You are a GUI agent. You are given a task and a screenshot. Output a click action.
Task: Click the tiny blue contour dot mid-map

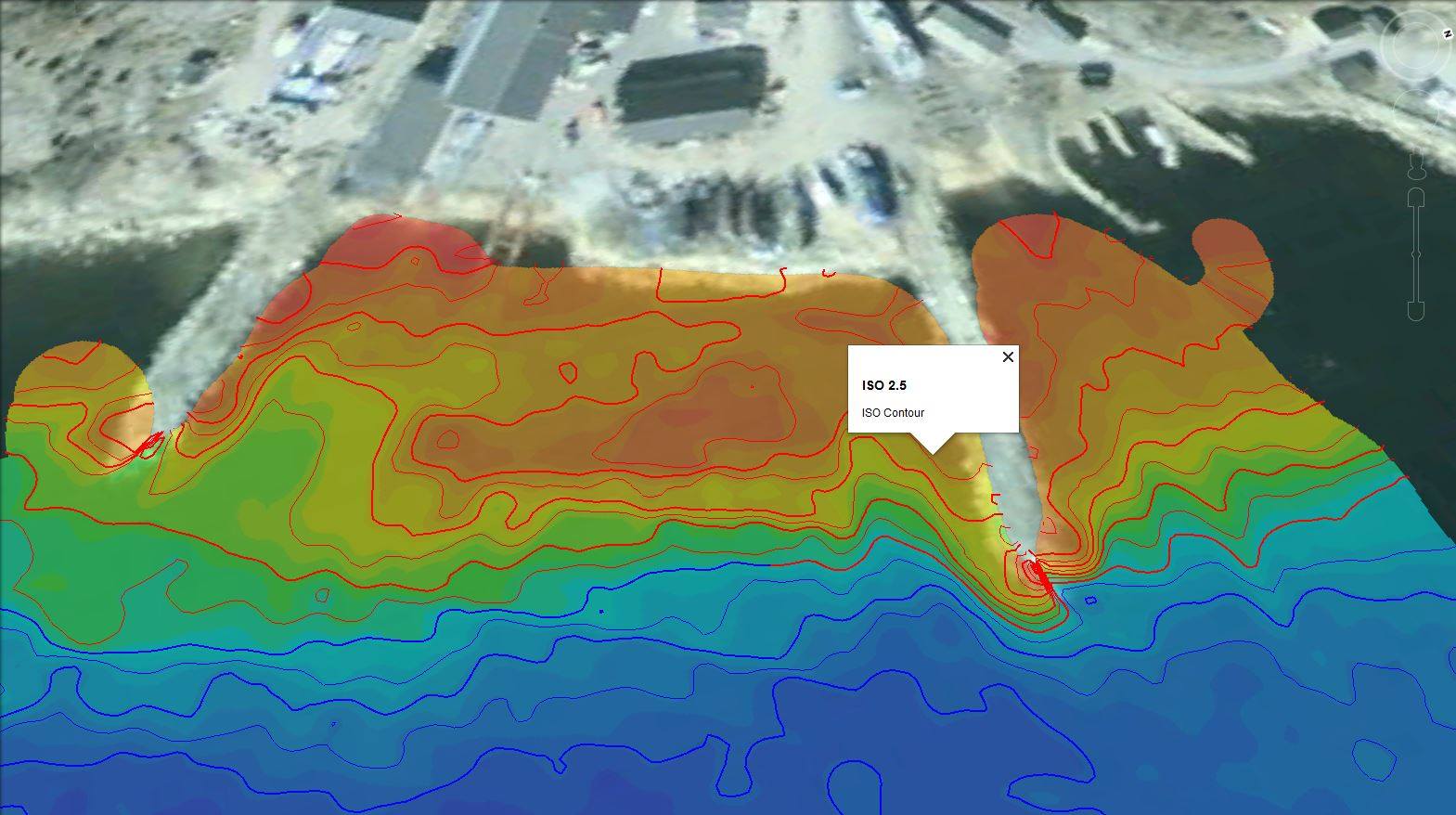(x=602, y=612)
